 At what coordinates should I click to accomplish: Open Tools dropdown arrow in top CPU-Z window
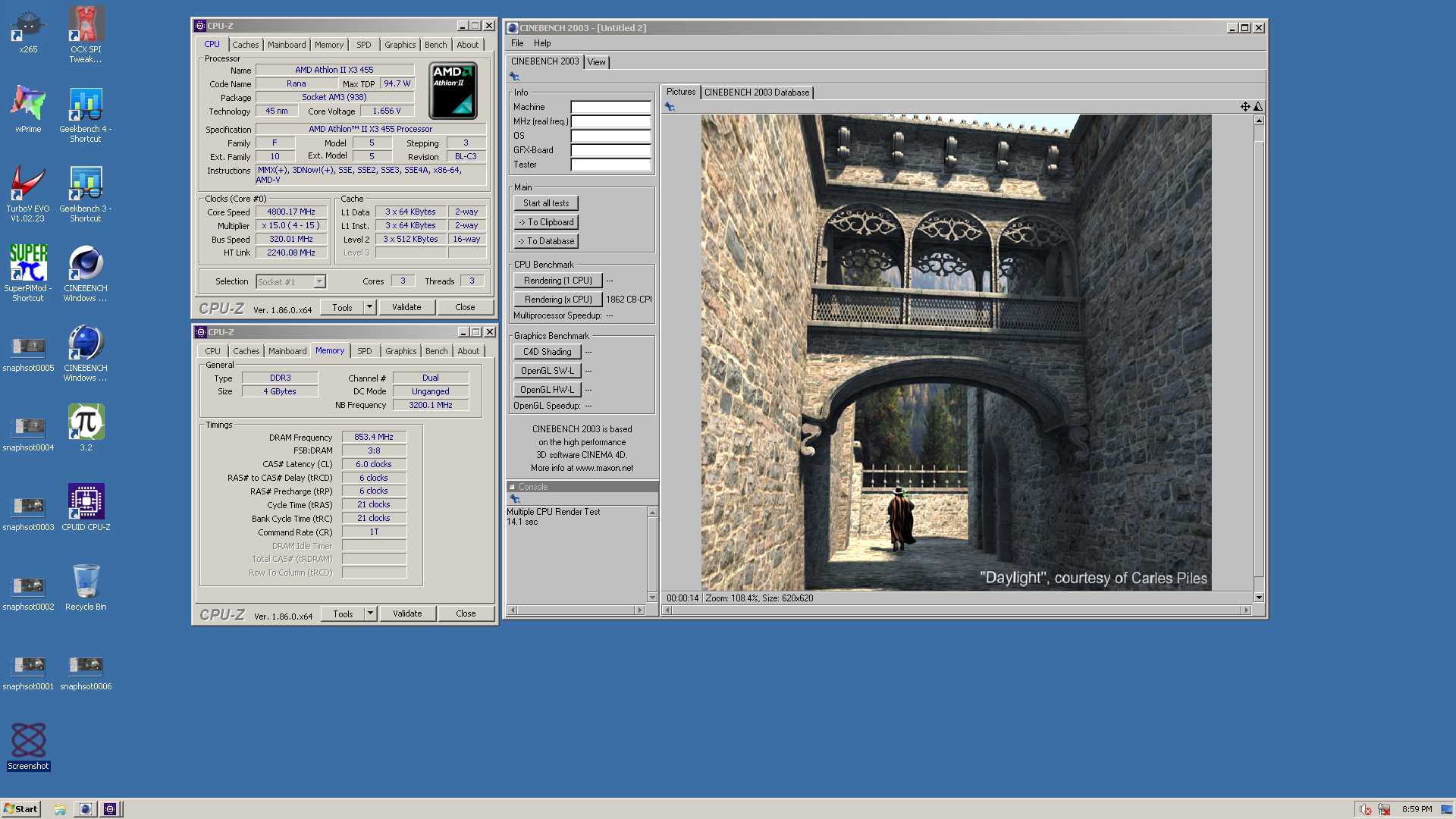[369, 307]
